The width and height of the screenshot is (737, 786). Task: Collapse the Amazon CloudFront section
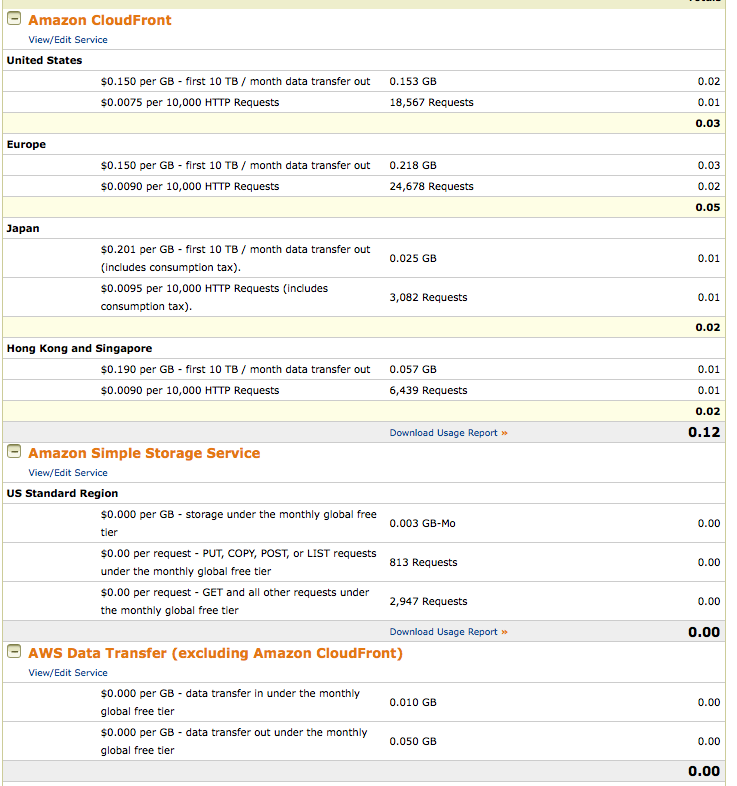pyautogui.click(x=15, y=20)
